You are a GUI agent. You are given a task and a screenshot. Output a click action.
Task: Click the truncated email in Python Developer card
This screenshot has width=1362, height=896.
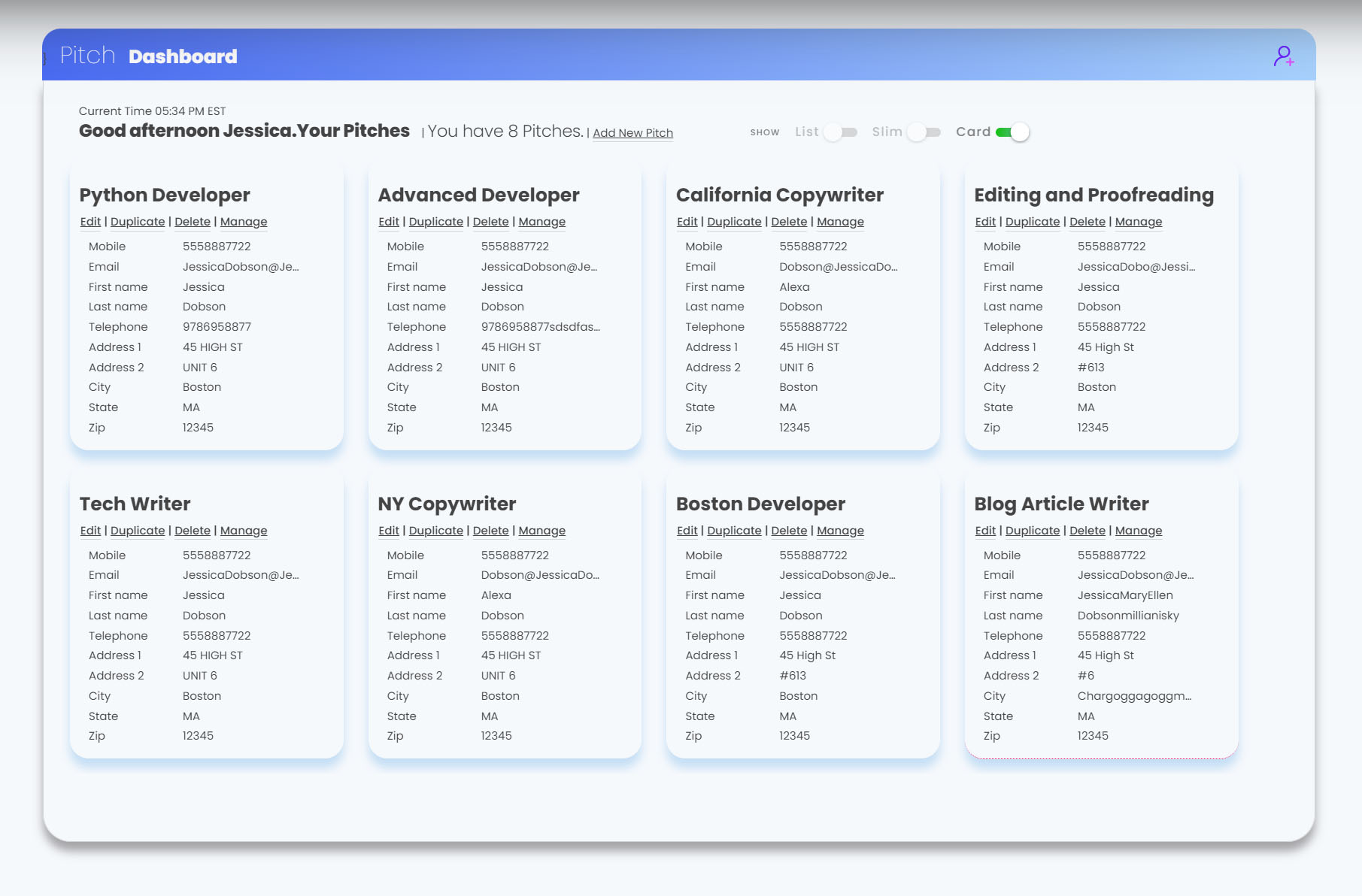(x=241, y=267)
